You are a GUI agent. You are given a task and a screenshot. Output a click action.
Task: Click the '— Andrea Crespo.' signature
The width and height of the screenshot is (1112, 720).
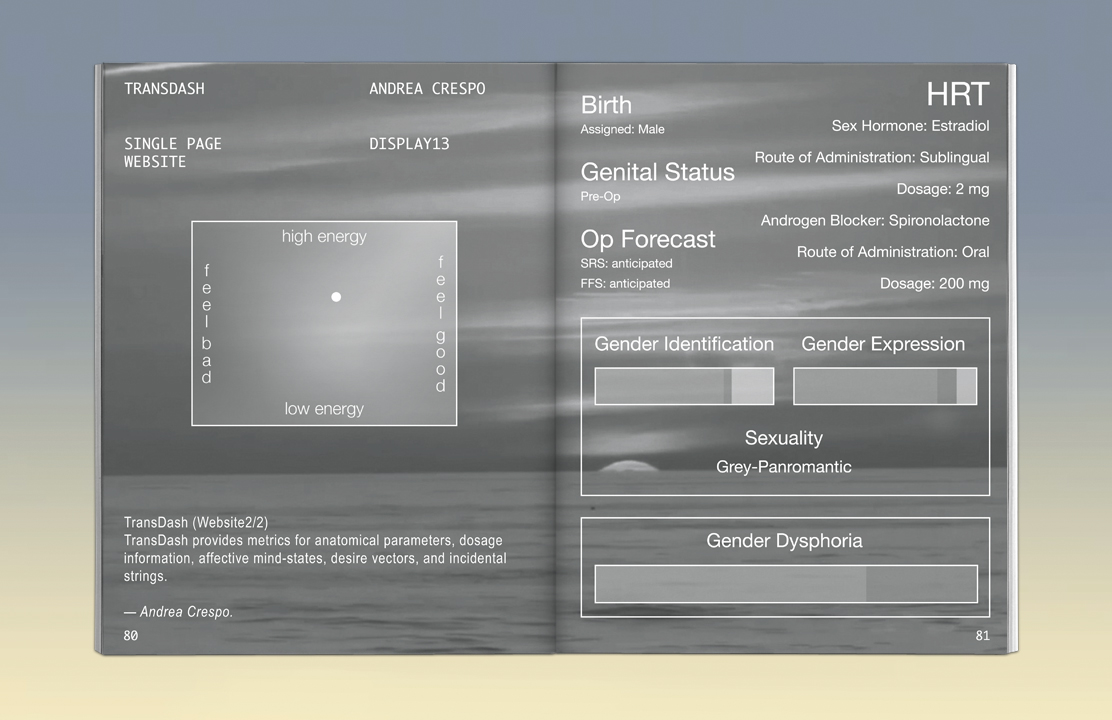coord(178,611)
